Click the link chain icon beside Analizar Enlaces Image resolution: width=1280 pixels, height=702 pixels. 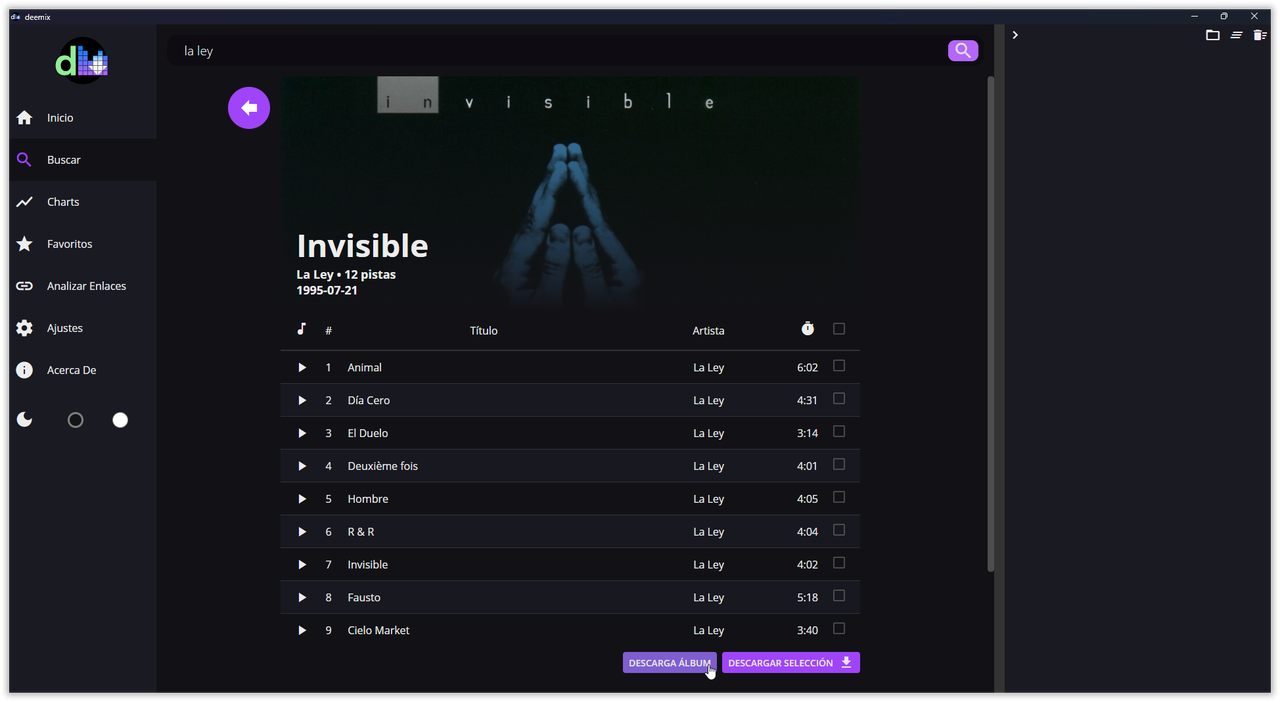tap(25, 286)
